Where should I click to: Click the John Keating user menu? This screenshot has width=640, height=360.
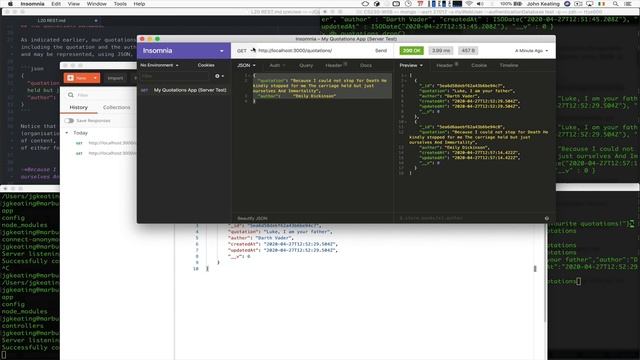click(x=543, y=4)
